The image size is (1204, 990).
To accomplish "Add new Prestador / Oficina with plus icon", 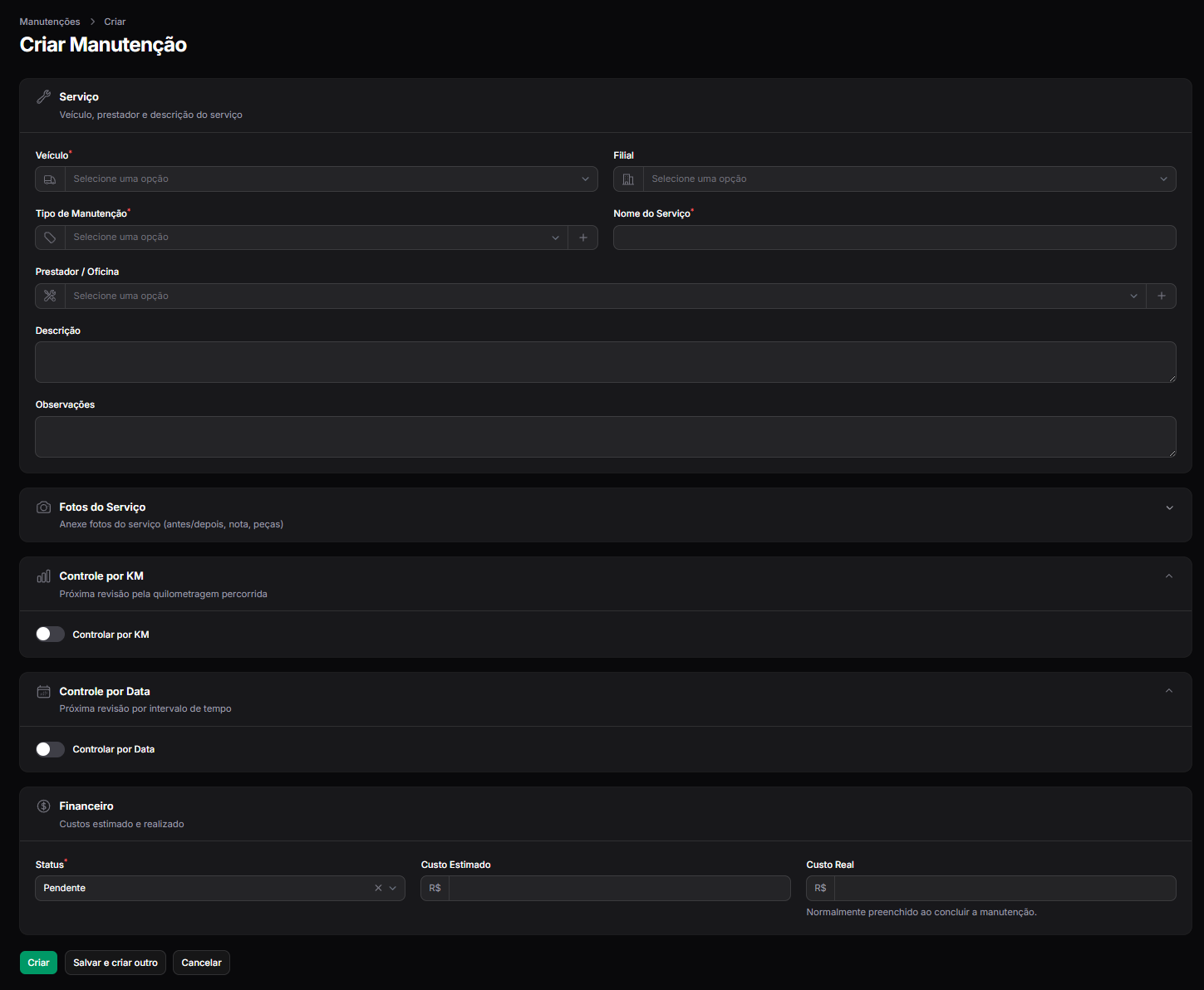I will tap(1161, 296).
